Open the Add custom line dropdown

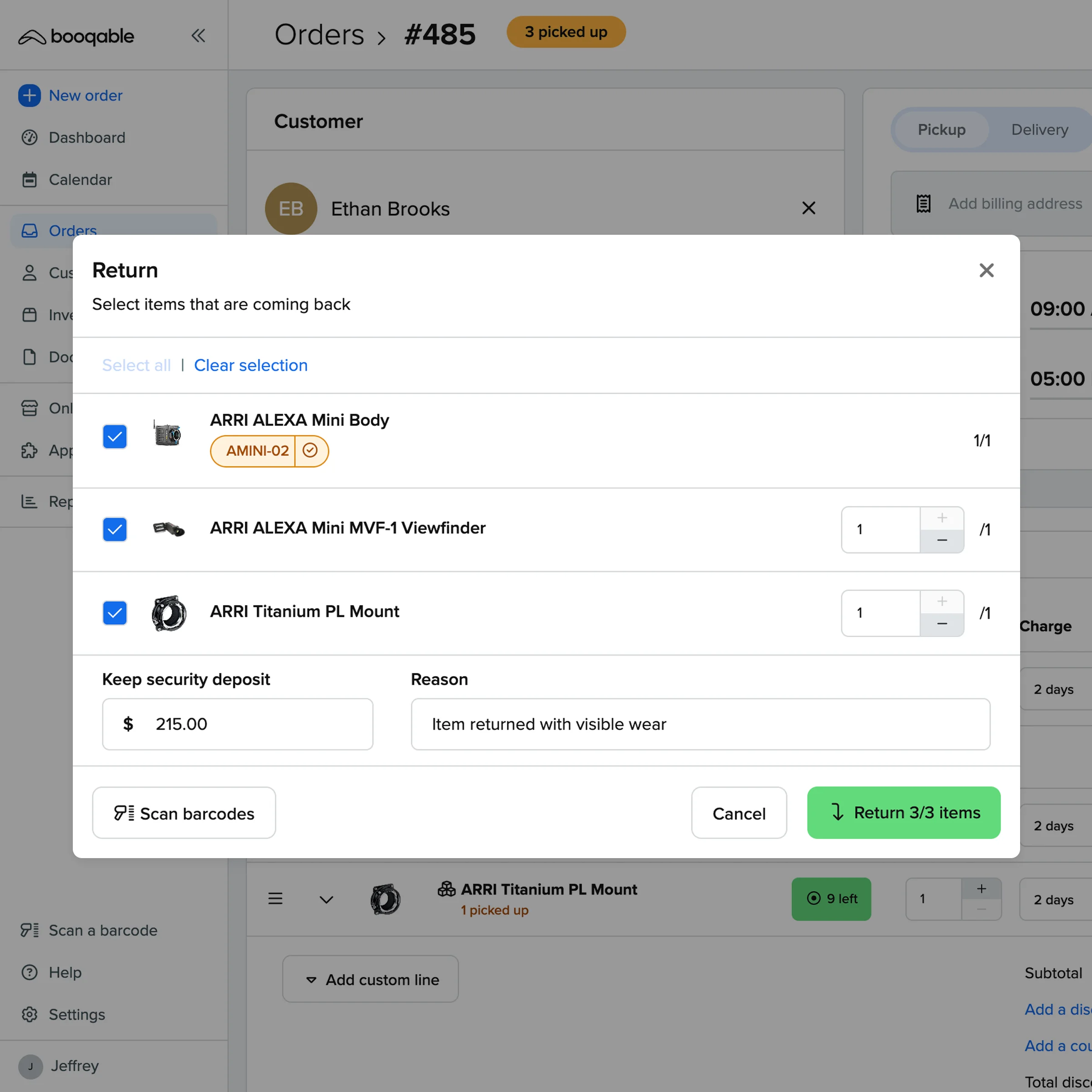pyautogui.click(x=369, y=979)
